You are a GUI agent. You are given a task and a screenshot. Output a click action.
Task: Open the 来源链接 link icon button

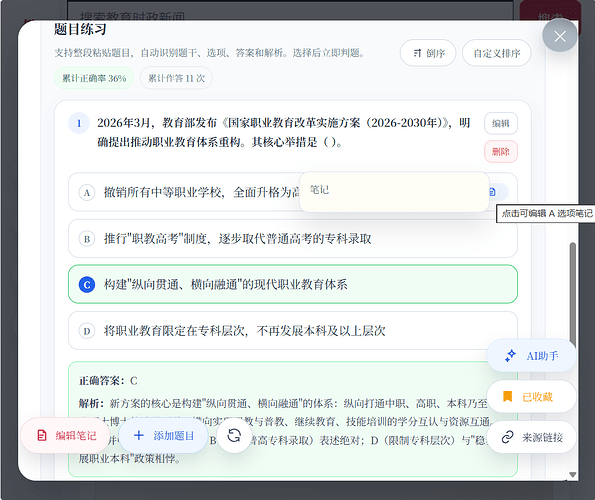click(x=531, y=437)
